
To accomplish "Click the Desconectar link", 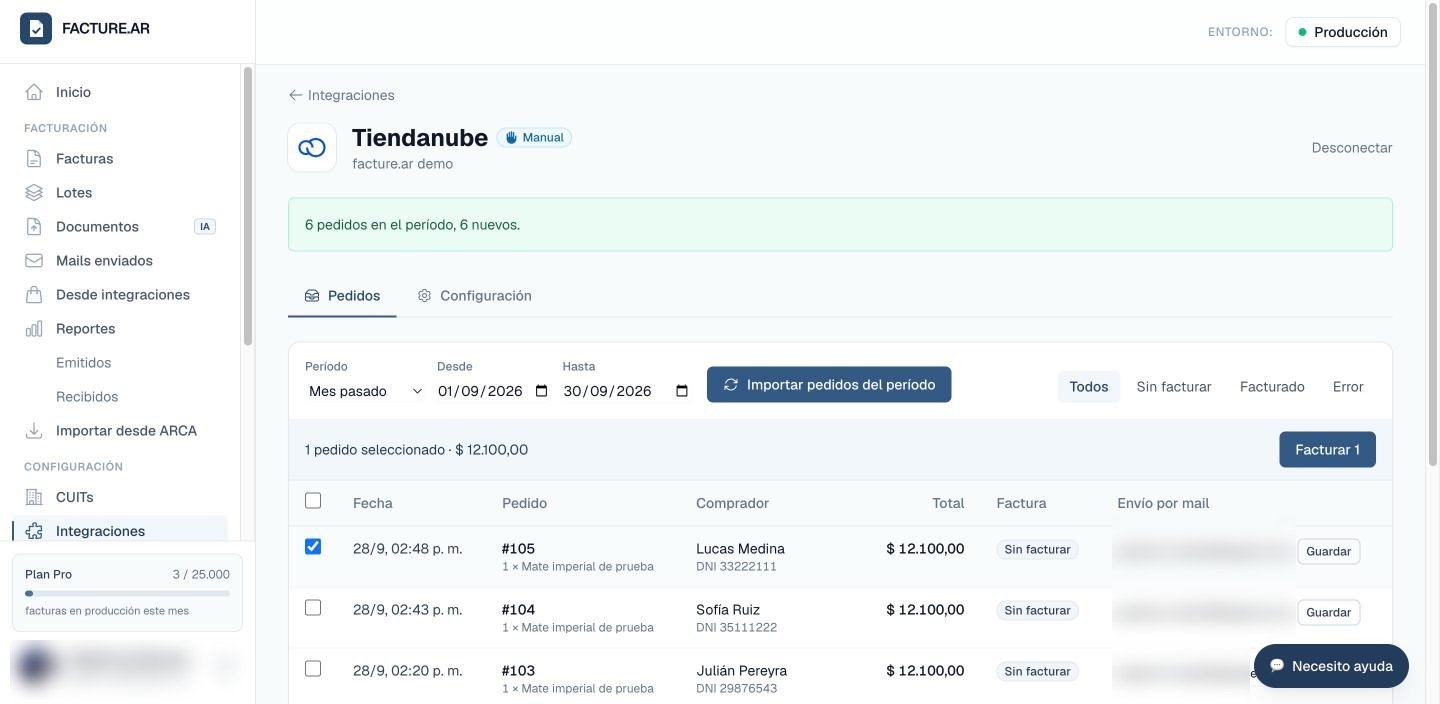I will (x=1352, y=148).
